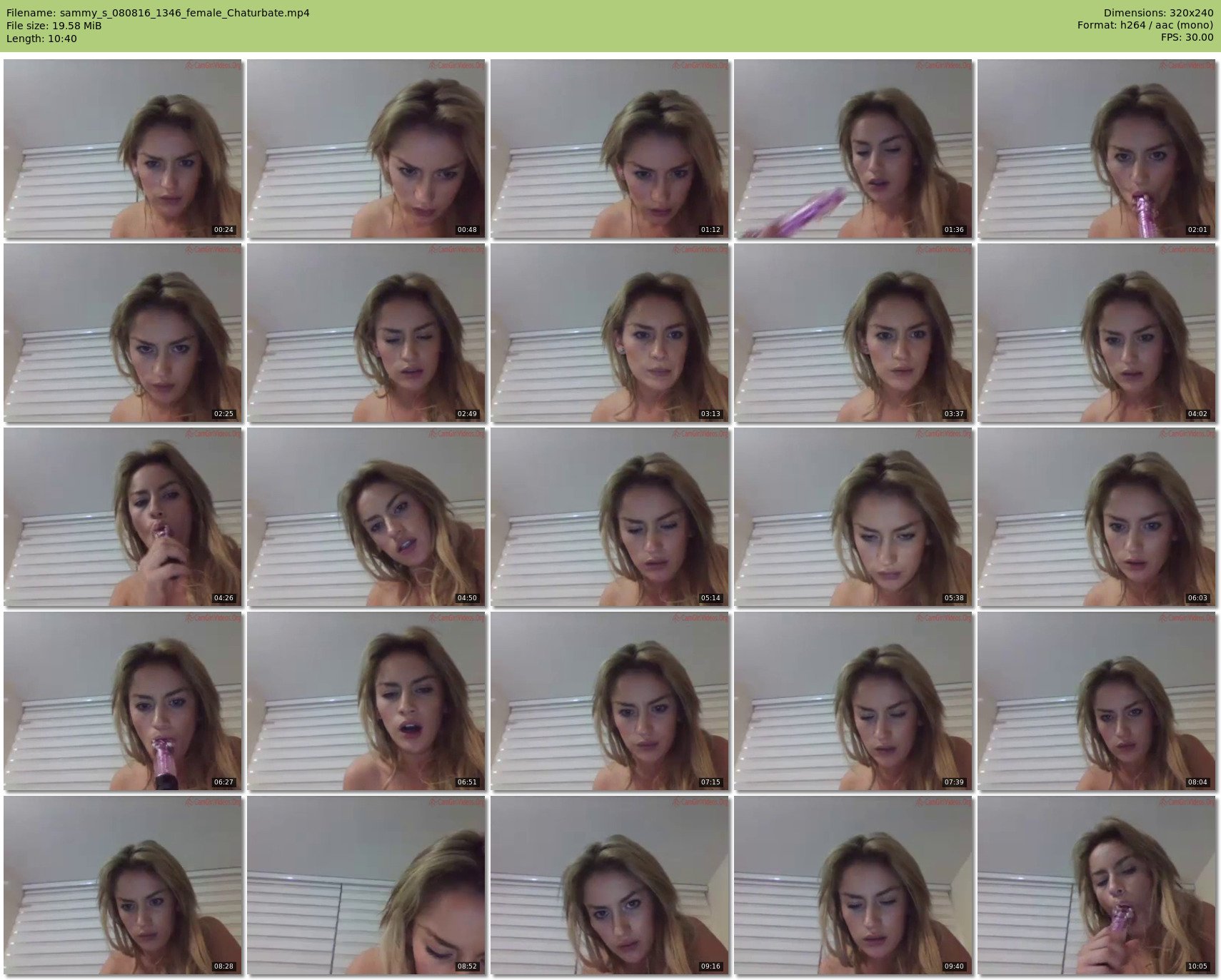Click the FPS 30.00 label

[1187, 38]
